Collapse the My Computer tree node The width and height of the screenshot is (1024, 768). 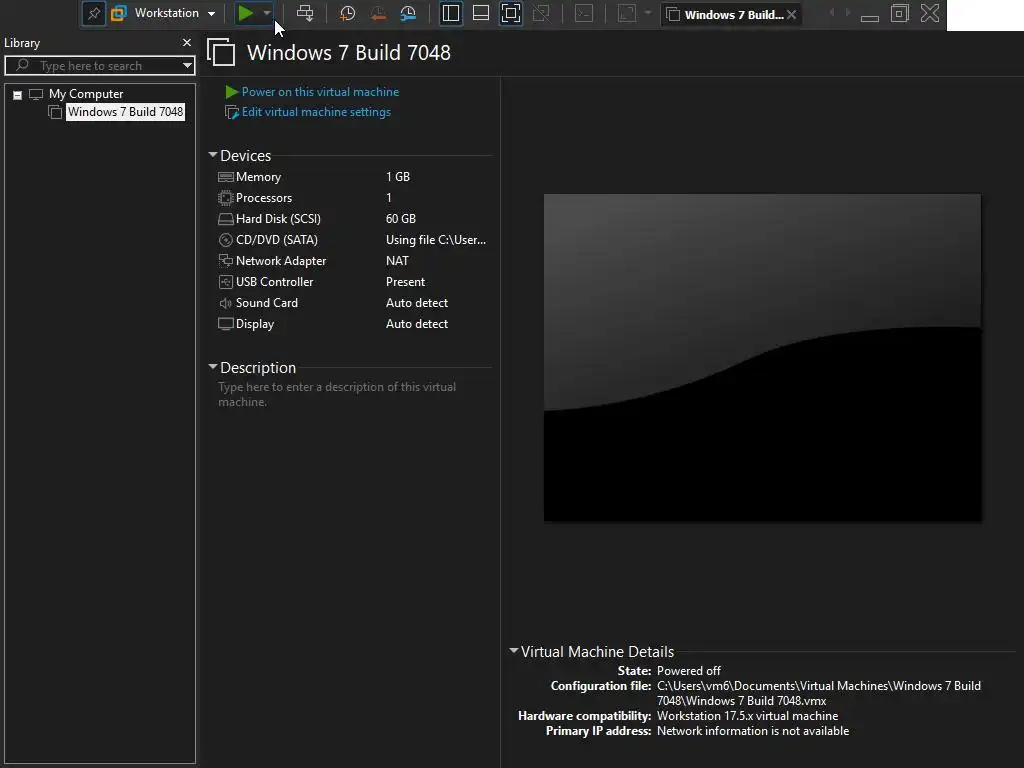(18, 95)
